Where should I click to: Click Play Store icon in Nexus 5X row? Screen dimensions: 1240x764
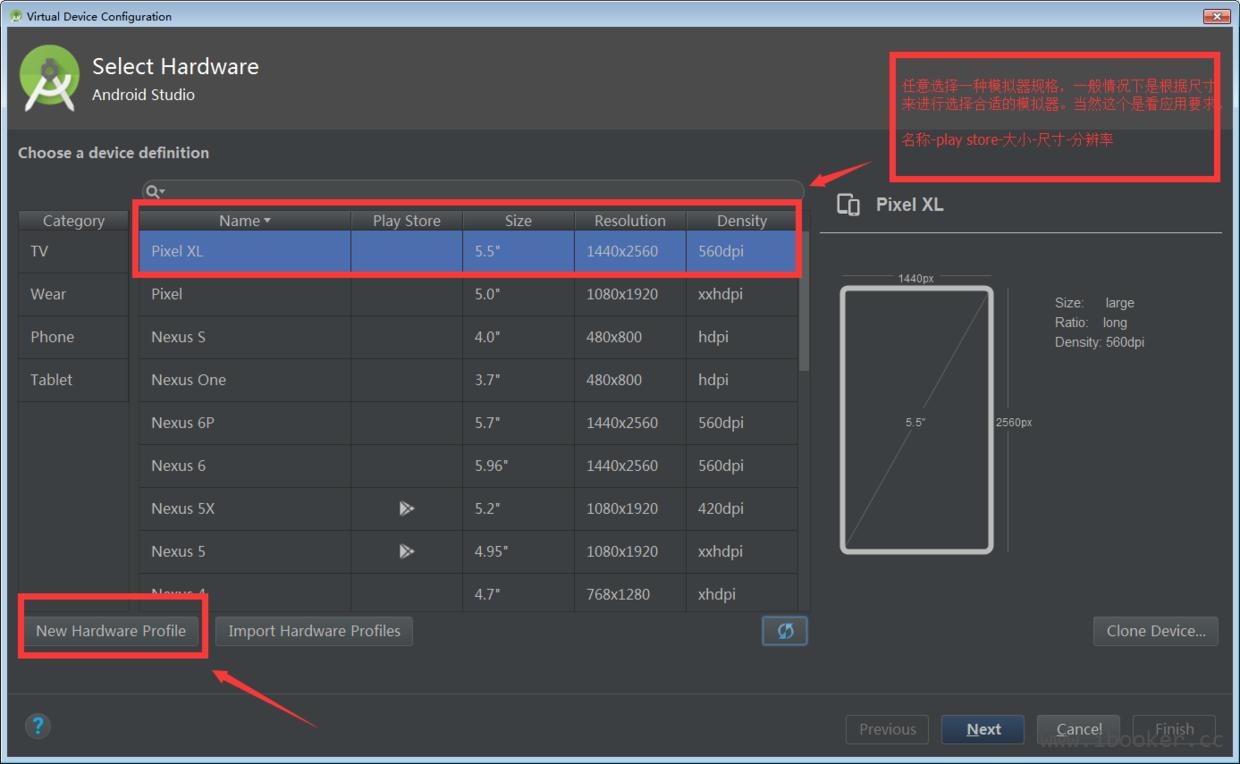pyautogui.click(x=406, y=508)
